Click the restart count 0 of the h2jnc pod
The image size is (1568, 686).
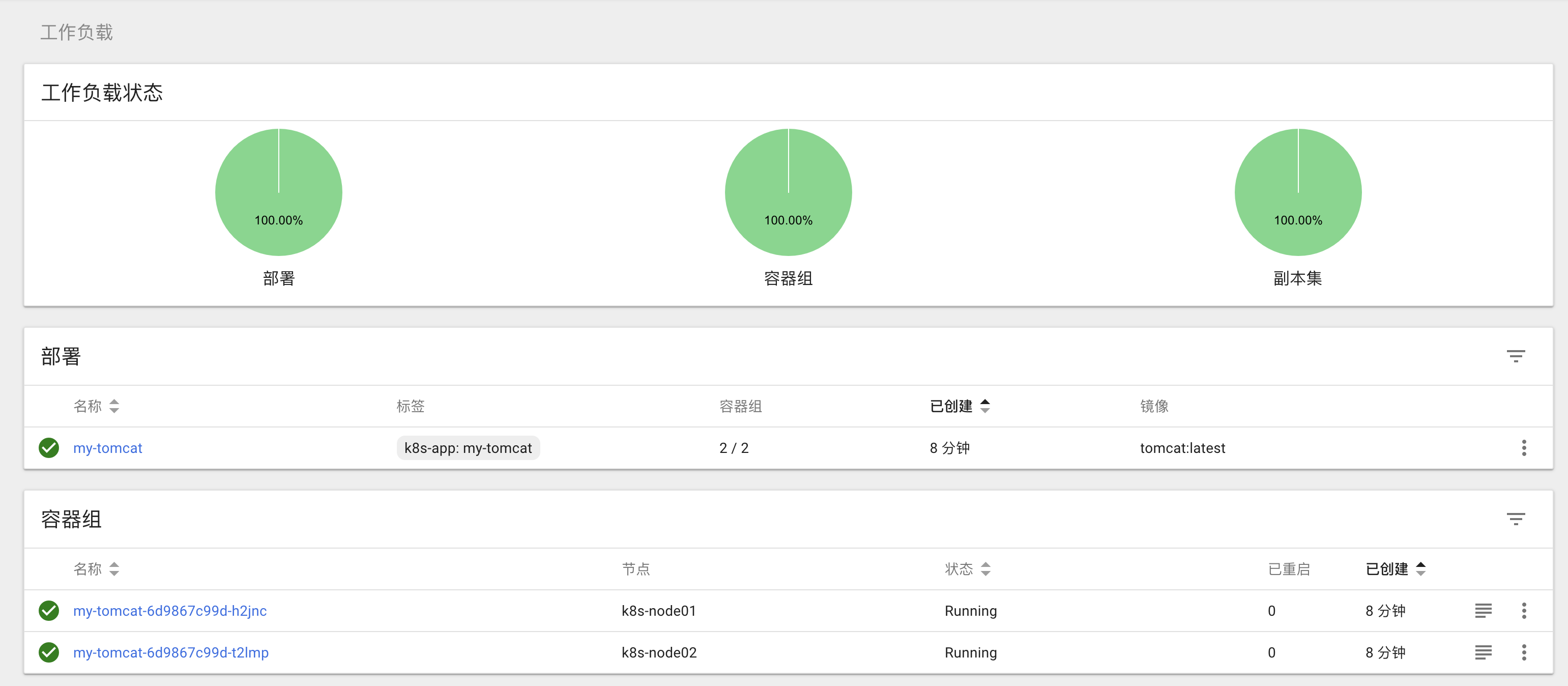tap(1271, 611)
